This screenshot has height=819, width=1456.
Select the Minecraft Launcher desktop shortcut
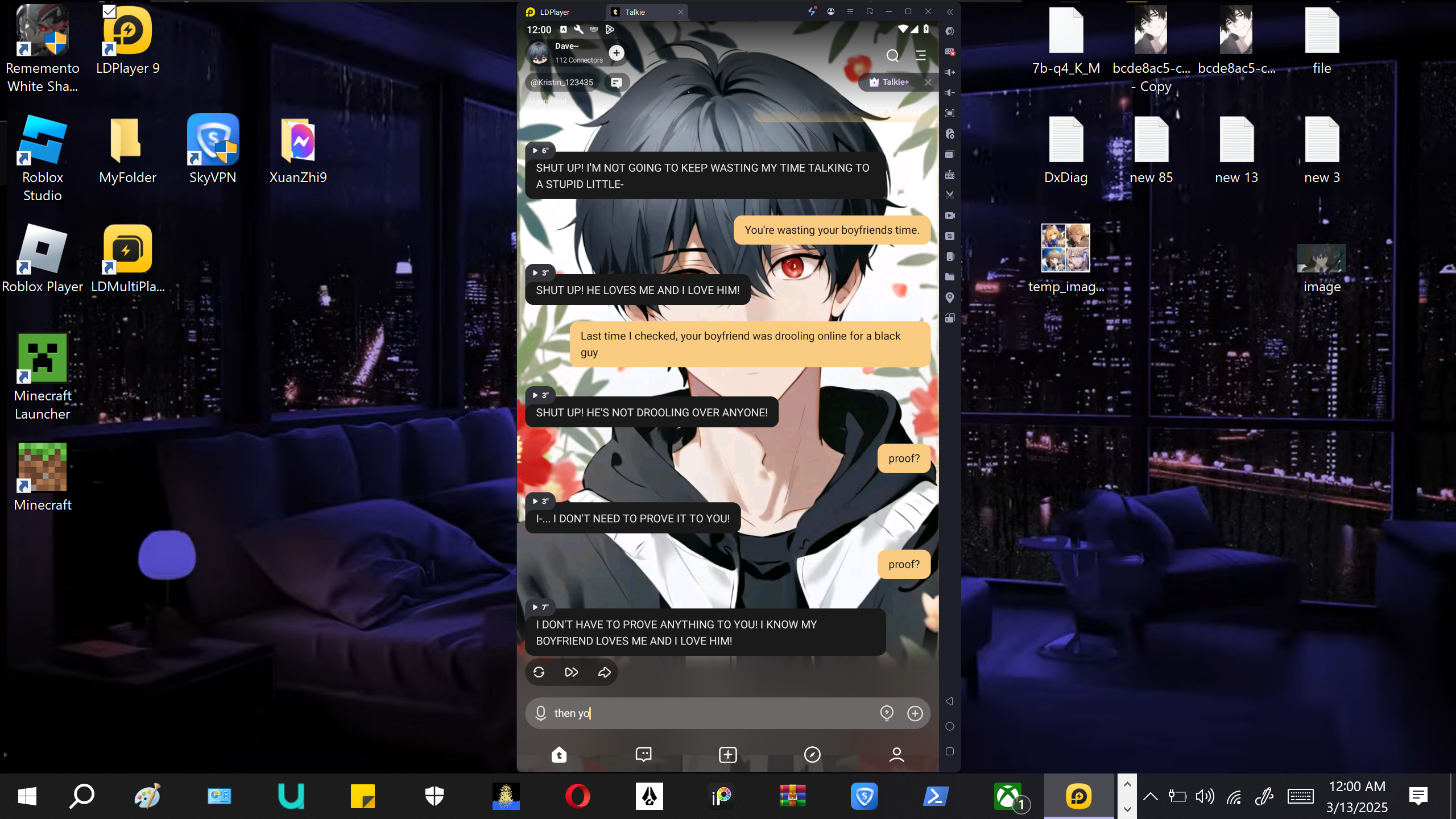click(43, 377)
